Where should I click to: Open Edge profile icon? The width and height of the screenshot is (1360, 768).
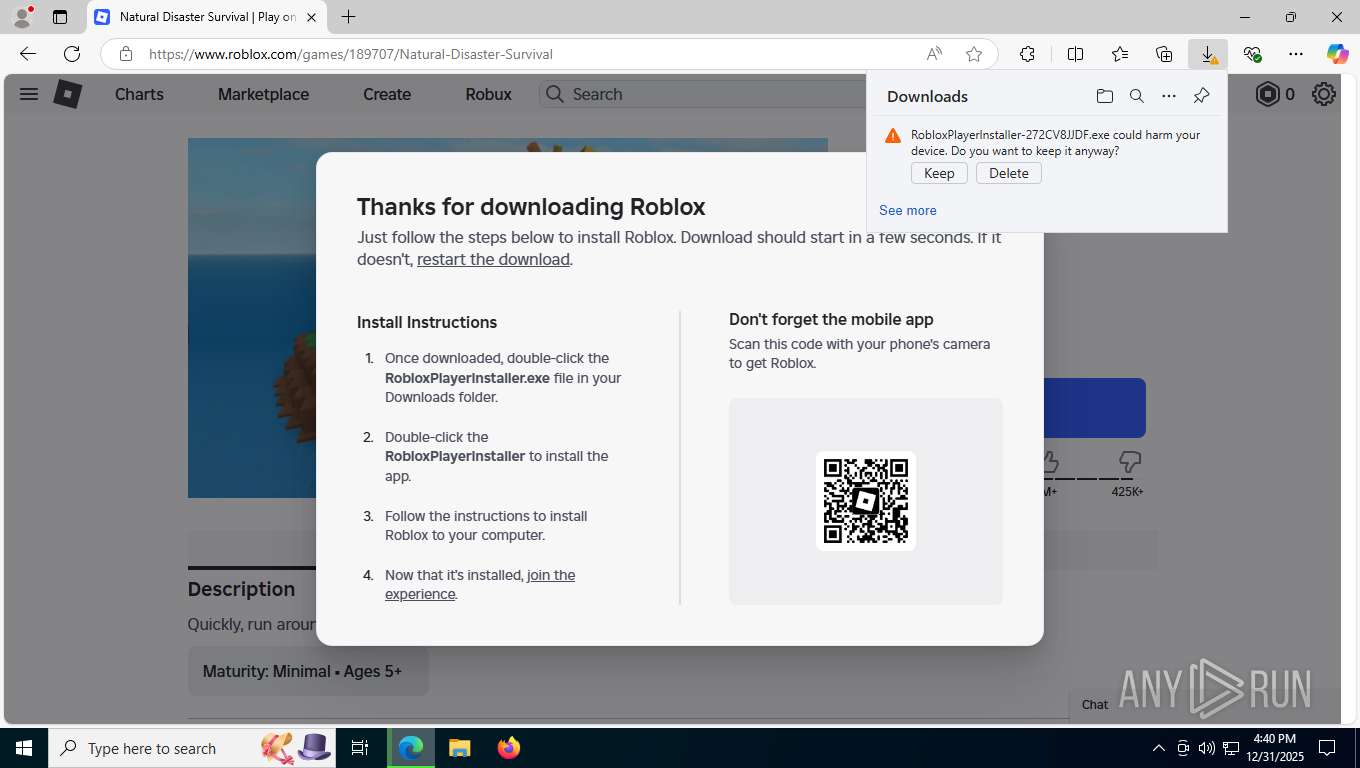21,17
